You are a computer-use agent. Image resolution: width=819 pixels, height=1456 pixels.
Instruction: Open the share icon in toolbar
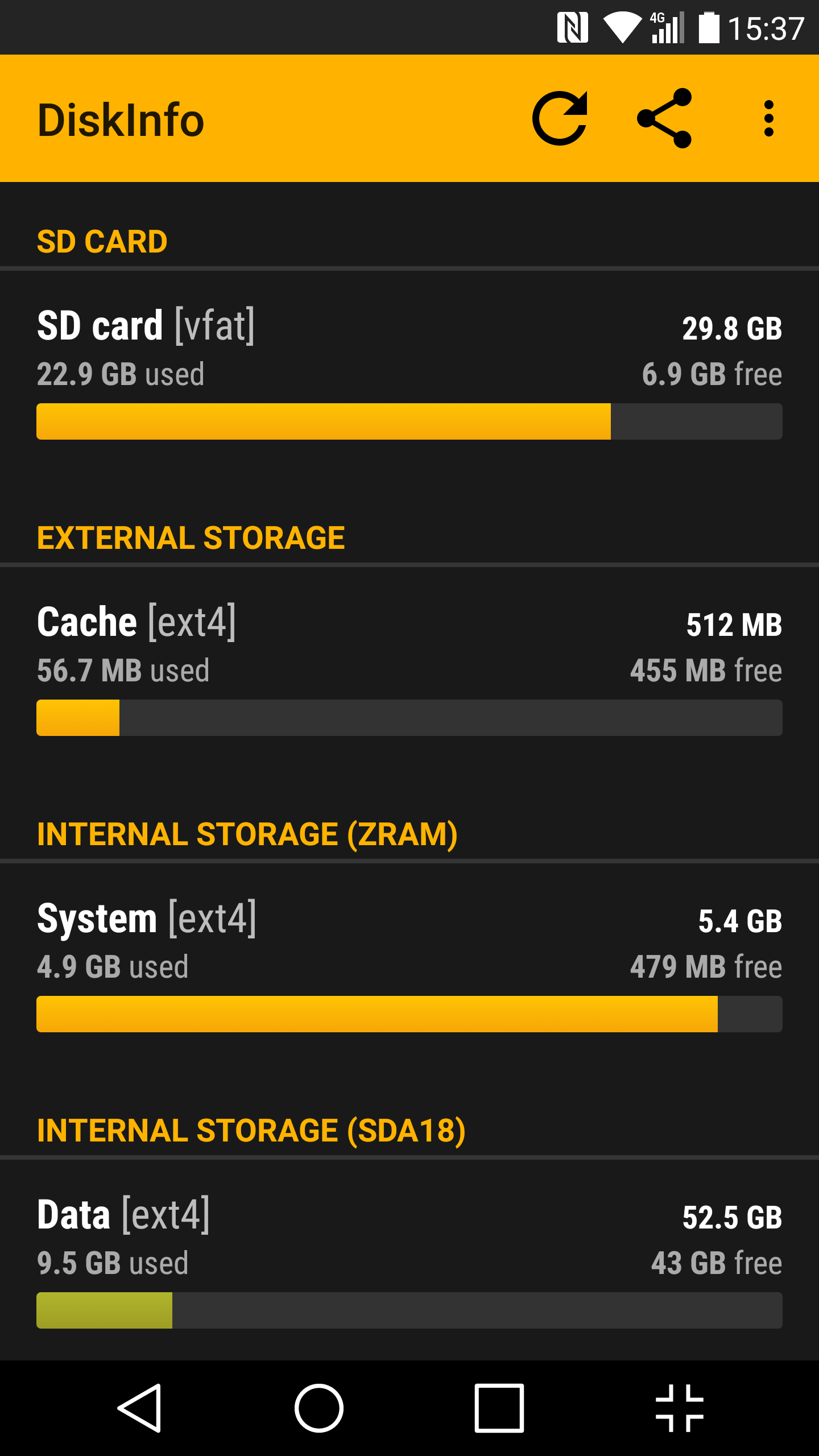(664, 118)
